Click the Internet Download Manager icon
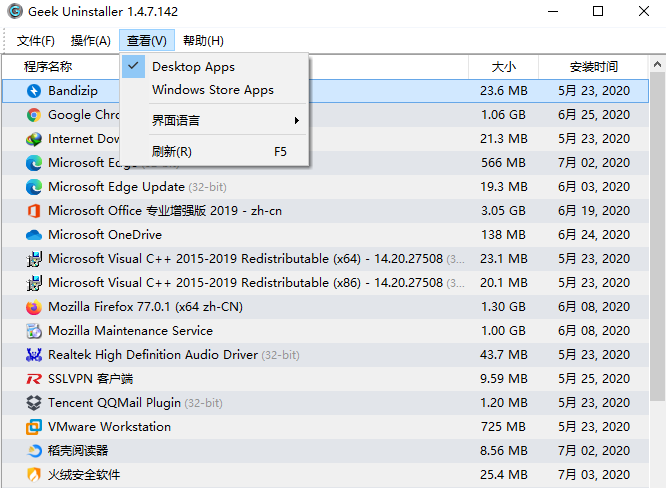This screenshot has height=488, width=666. click(x=34, y=139)
